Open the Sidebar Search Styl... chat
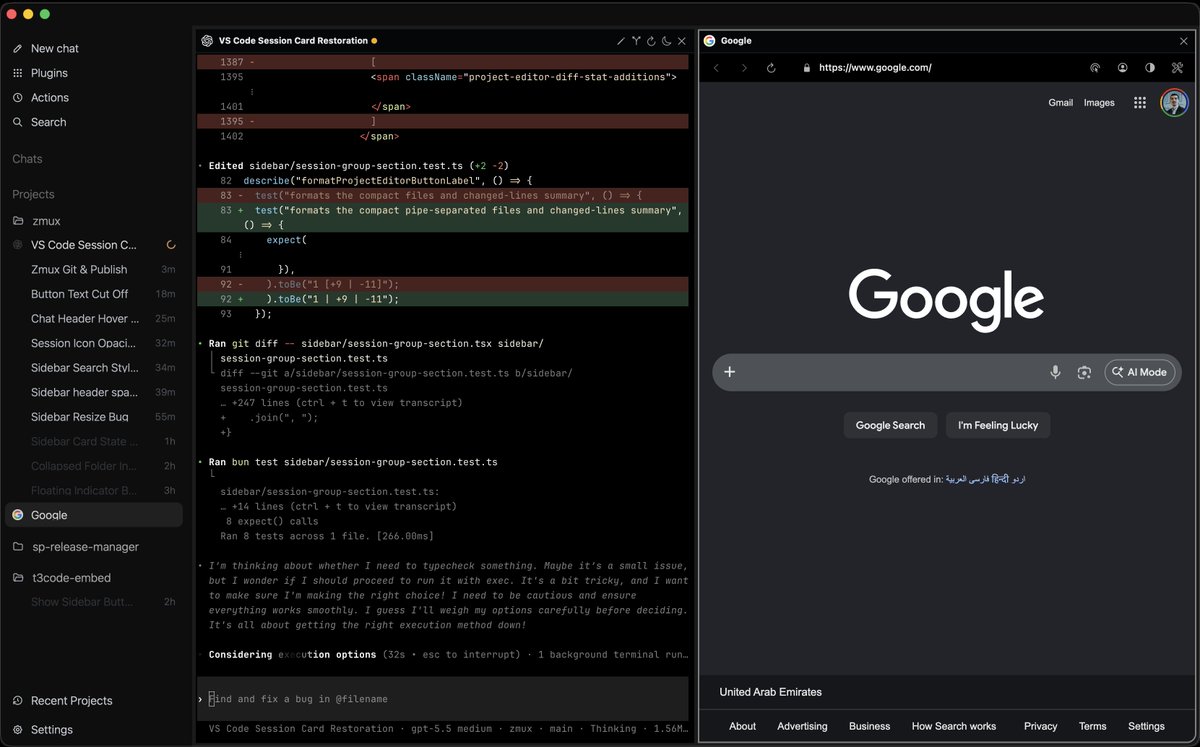The height and width of the screenshot is (747, 1200). click(94, 368)
